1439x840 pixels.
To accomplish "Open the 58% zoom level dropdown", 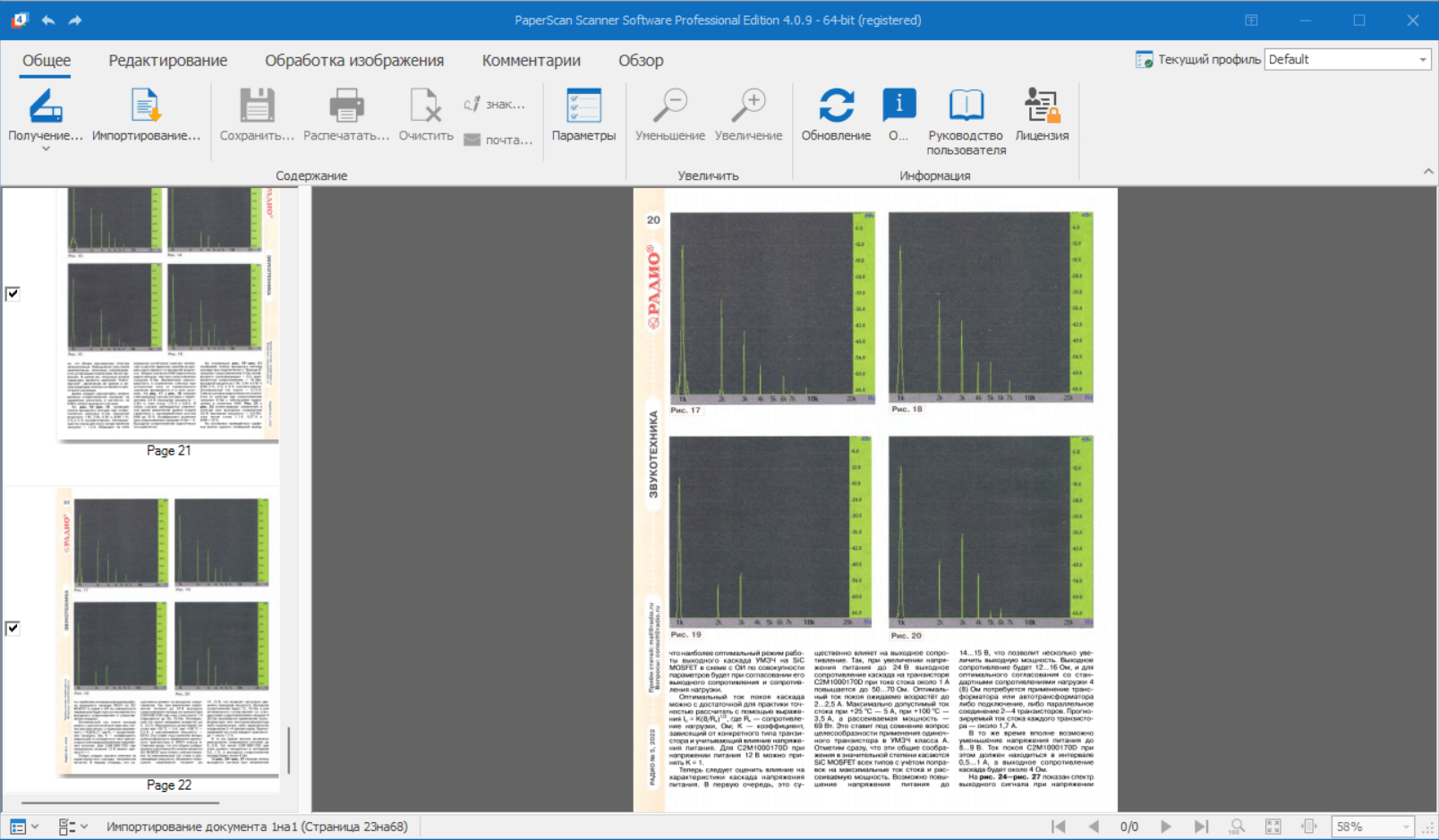I will [1406, 827].
